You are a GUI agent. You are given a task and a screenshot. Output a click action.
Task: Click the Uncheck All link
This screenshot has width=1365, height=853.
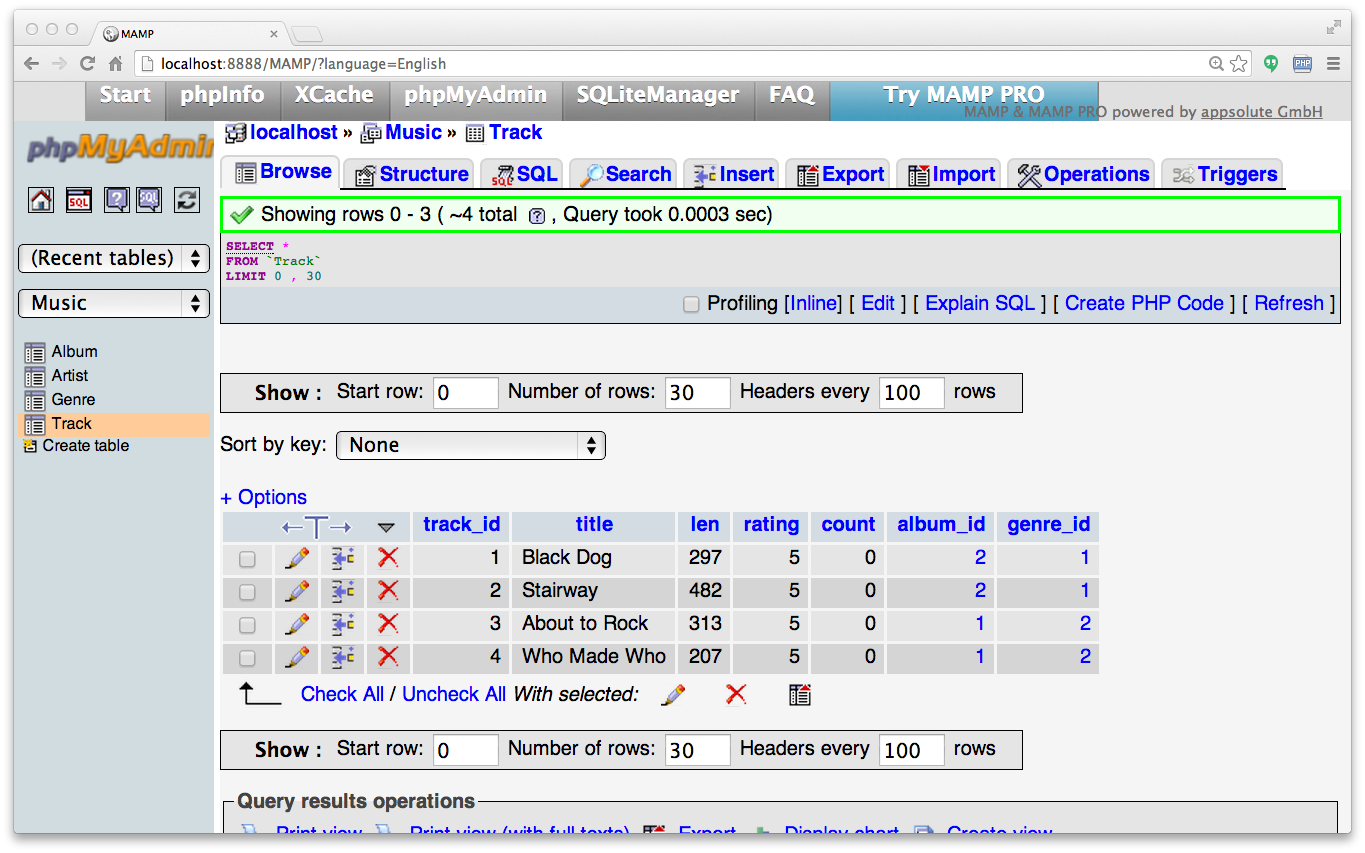coord(454,694)
